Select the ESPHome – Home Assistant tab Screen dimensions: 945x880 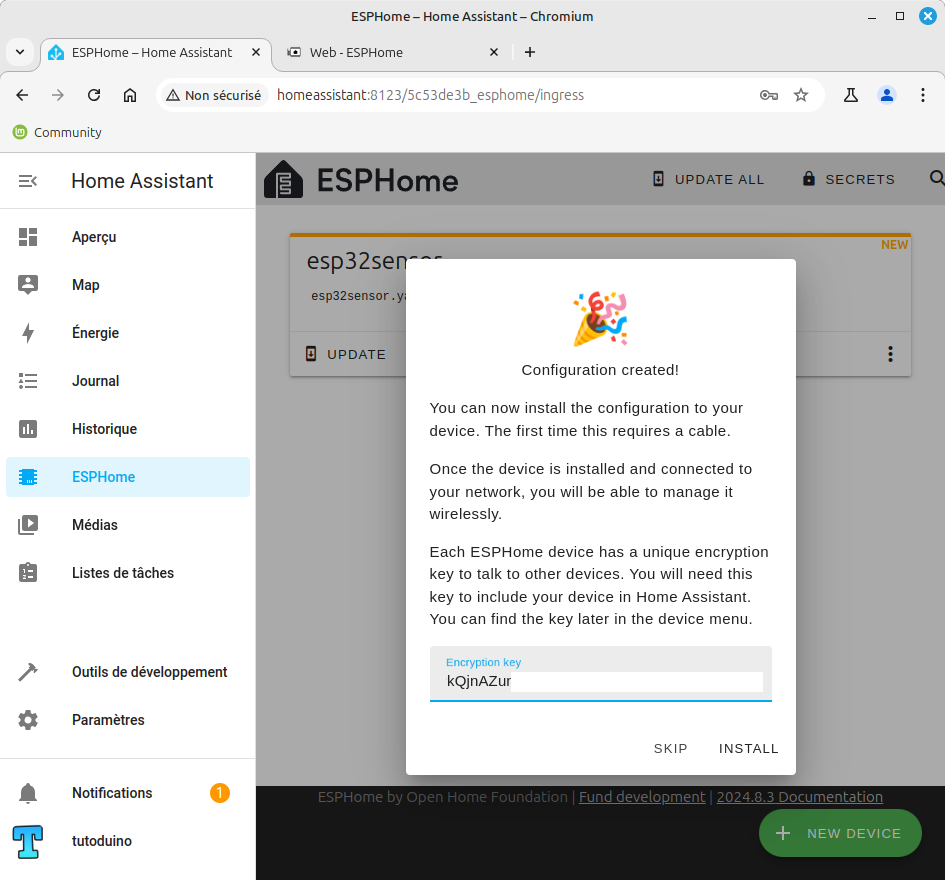click(151, 52)
